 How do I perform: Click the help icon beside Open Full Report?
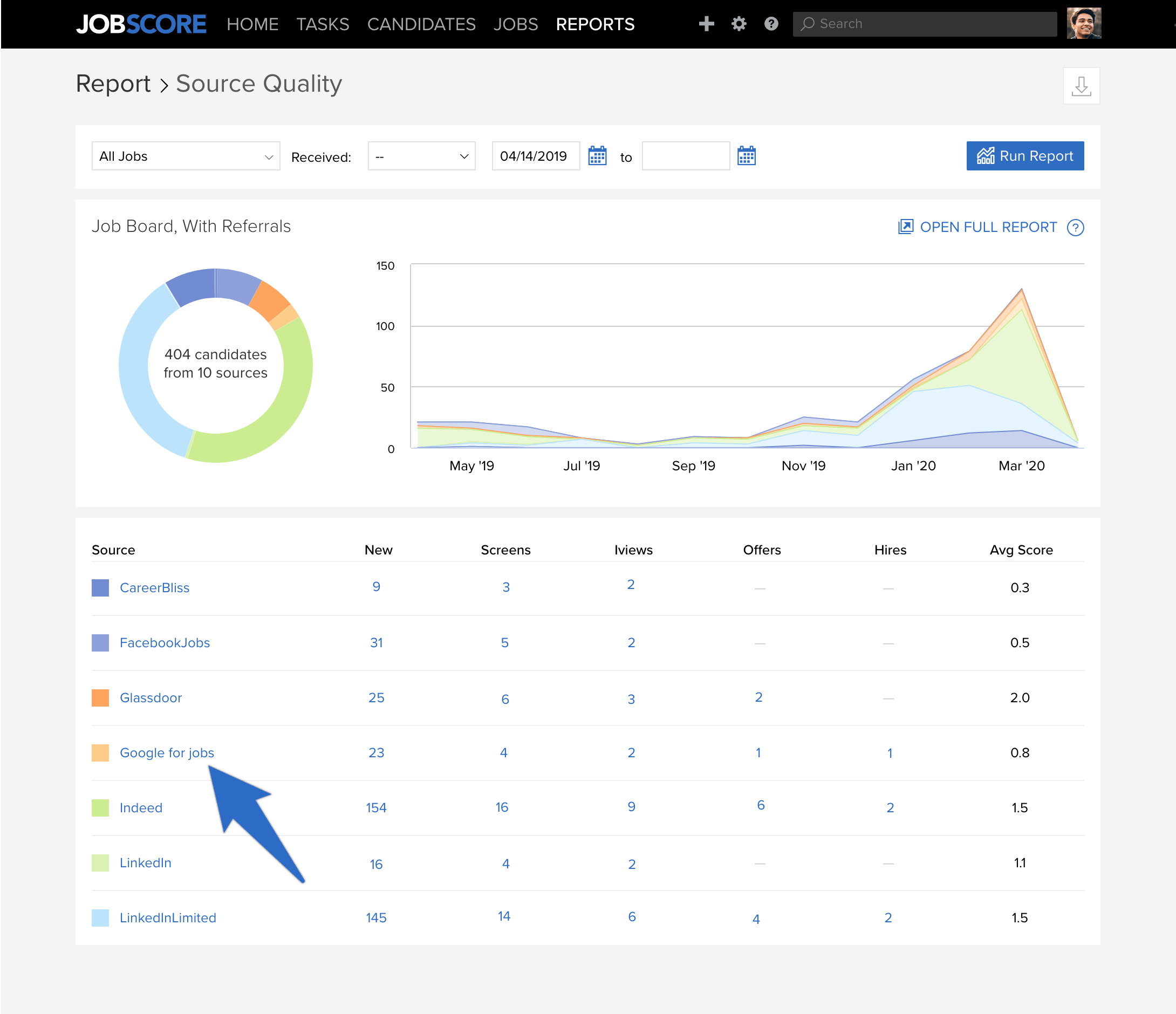(1075, 228)
